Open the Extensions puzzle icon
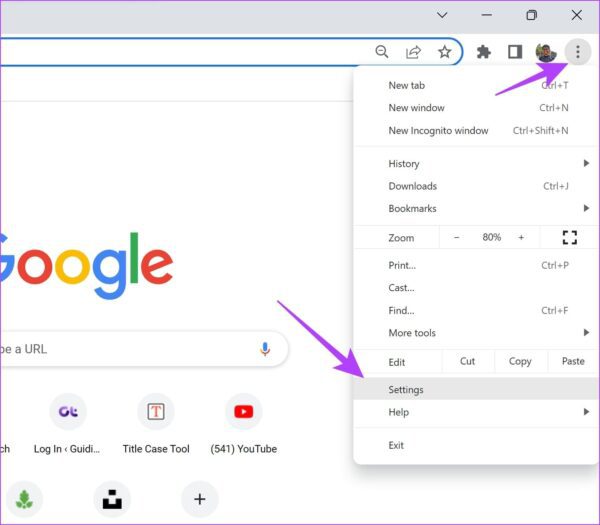This screenshot has width=600, height=525. point(484,52)
